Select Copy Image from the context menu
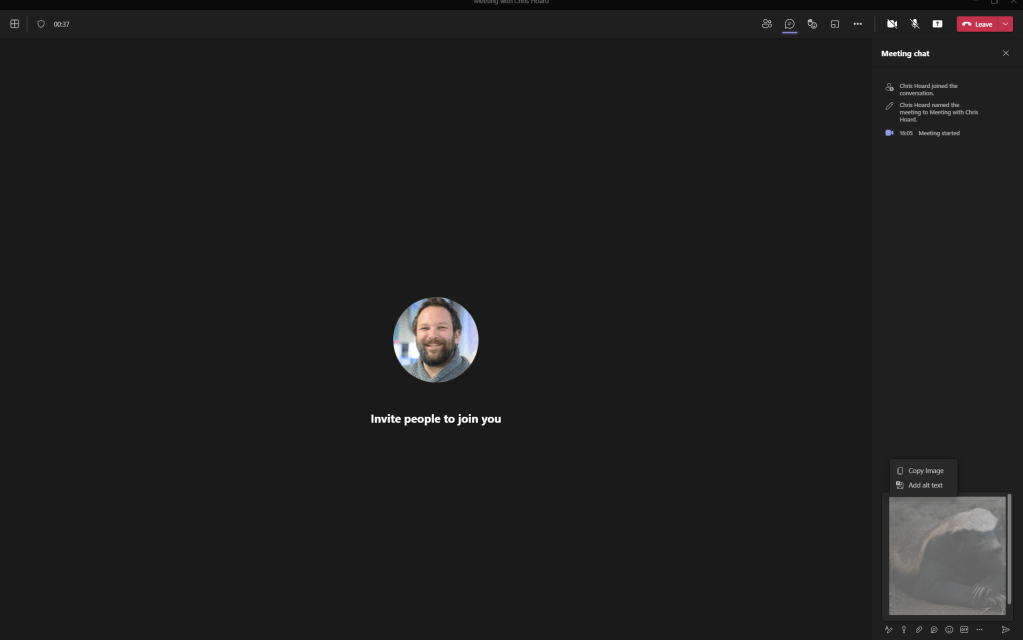The image size is (1023, 640). pos(925,470)
